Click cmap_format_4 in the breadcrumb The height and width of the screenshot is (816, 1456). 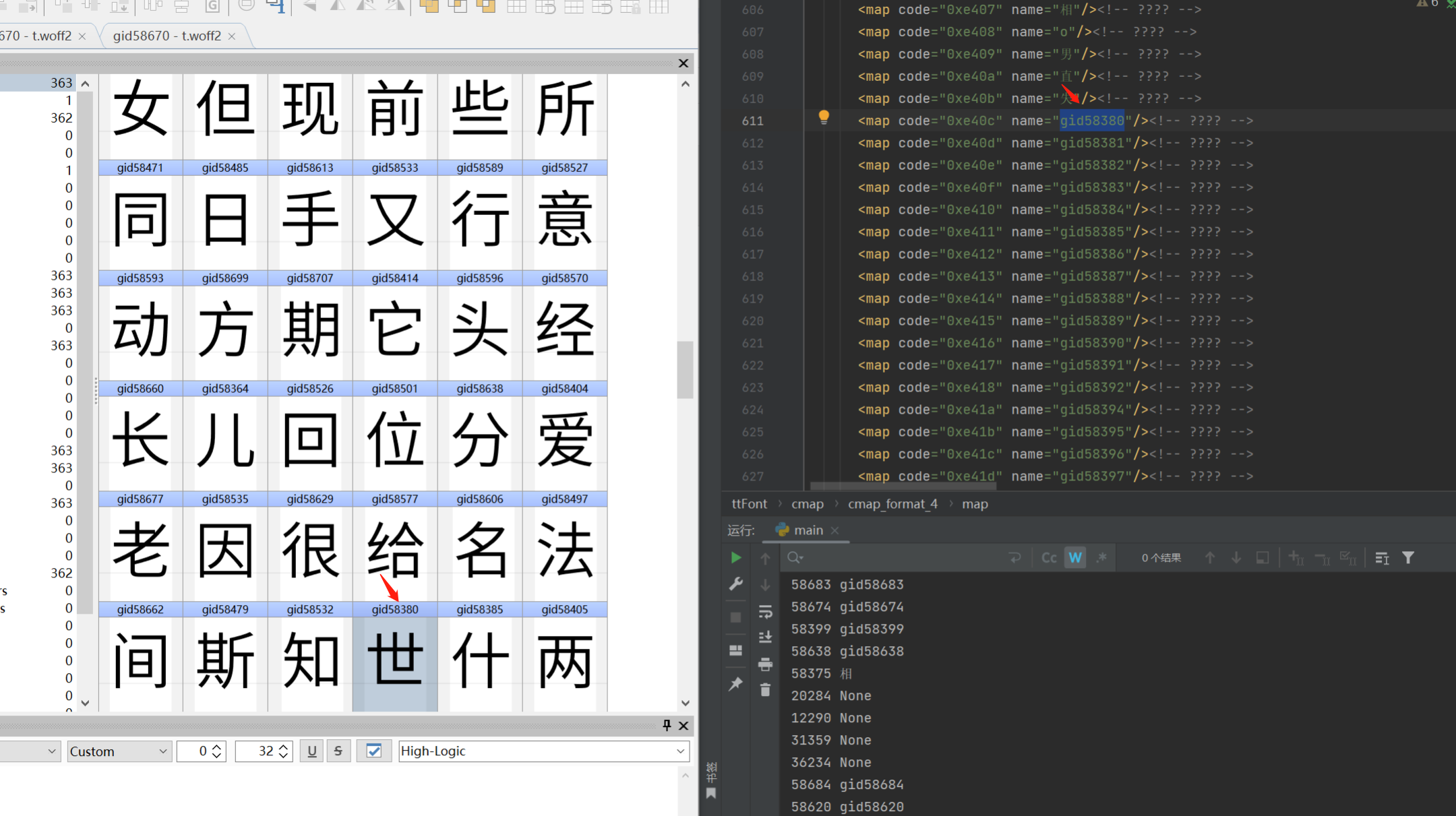coord(892,504)
